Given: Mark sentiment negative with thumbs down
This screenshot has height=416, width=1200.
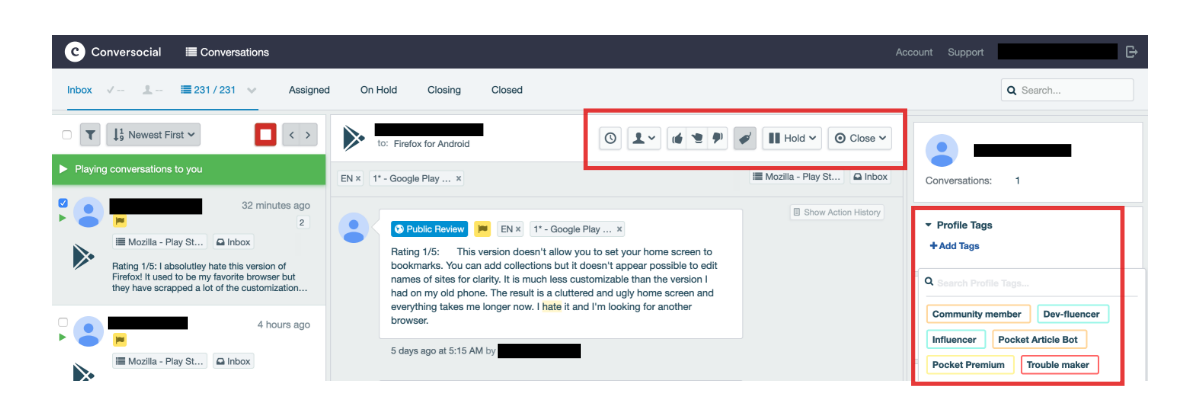Looking at the screenshot, I should pos(717,138).
